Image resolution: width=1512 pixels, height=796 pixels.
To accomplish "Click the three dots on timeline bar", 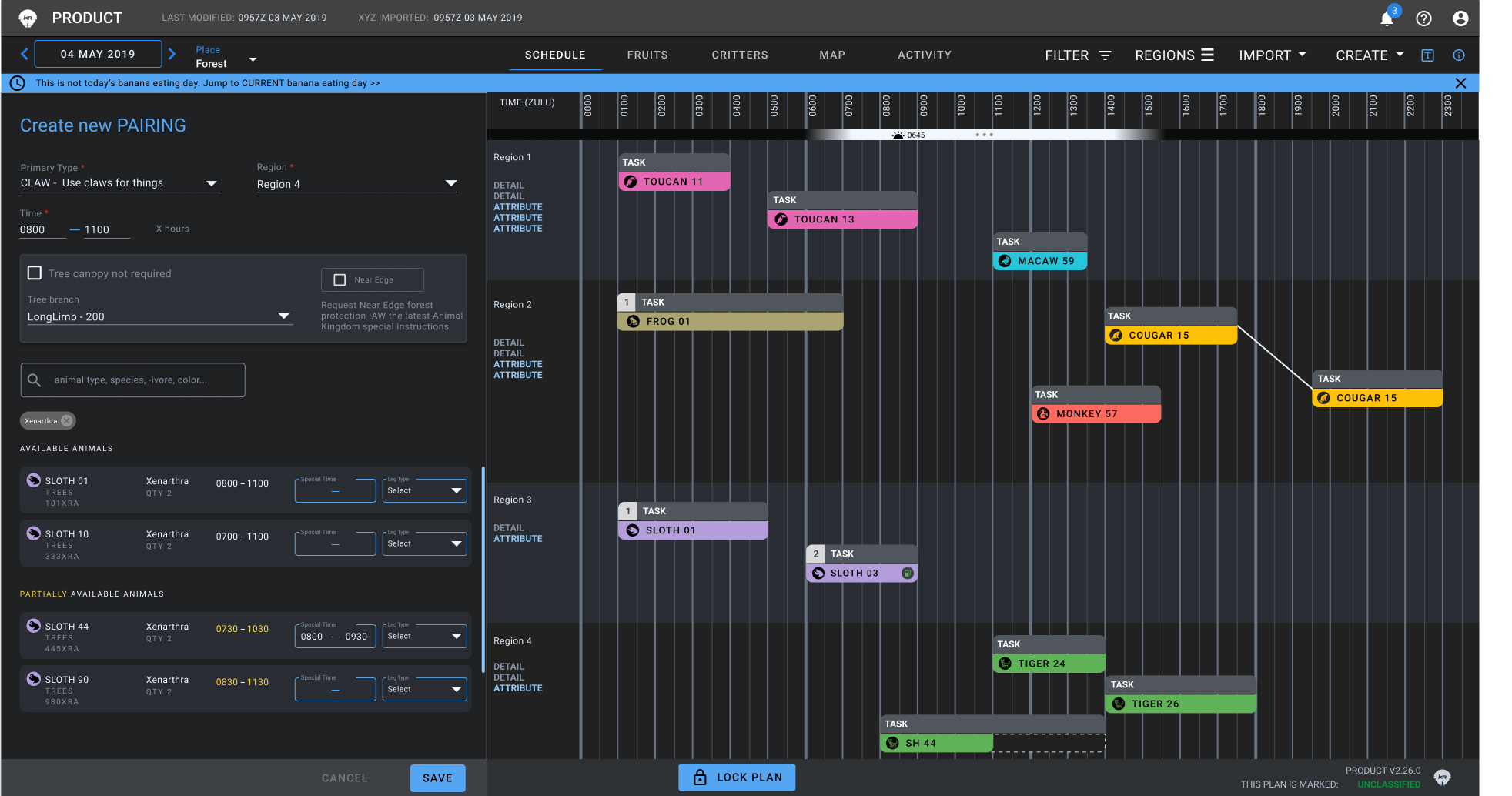I will click(984, 135).
